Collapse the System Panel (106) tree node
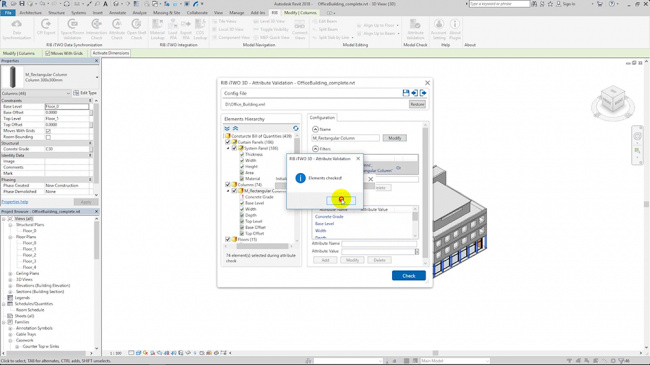This screenshot has width=650, height=365. pyautogui.click(x=228, y=148)
